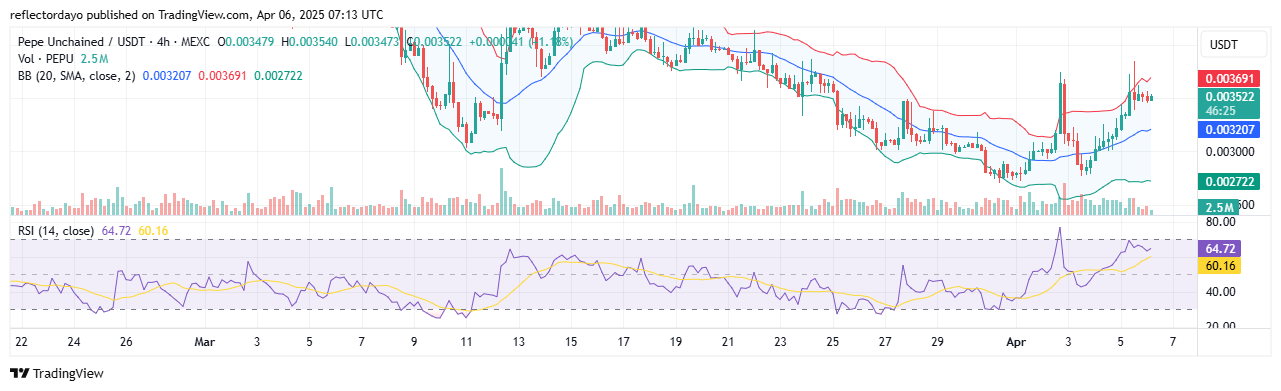Click the 27 date on time axis

pos(884,342)
